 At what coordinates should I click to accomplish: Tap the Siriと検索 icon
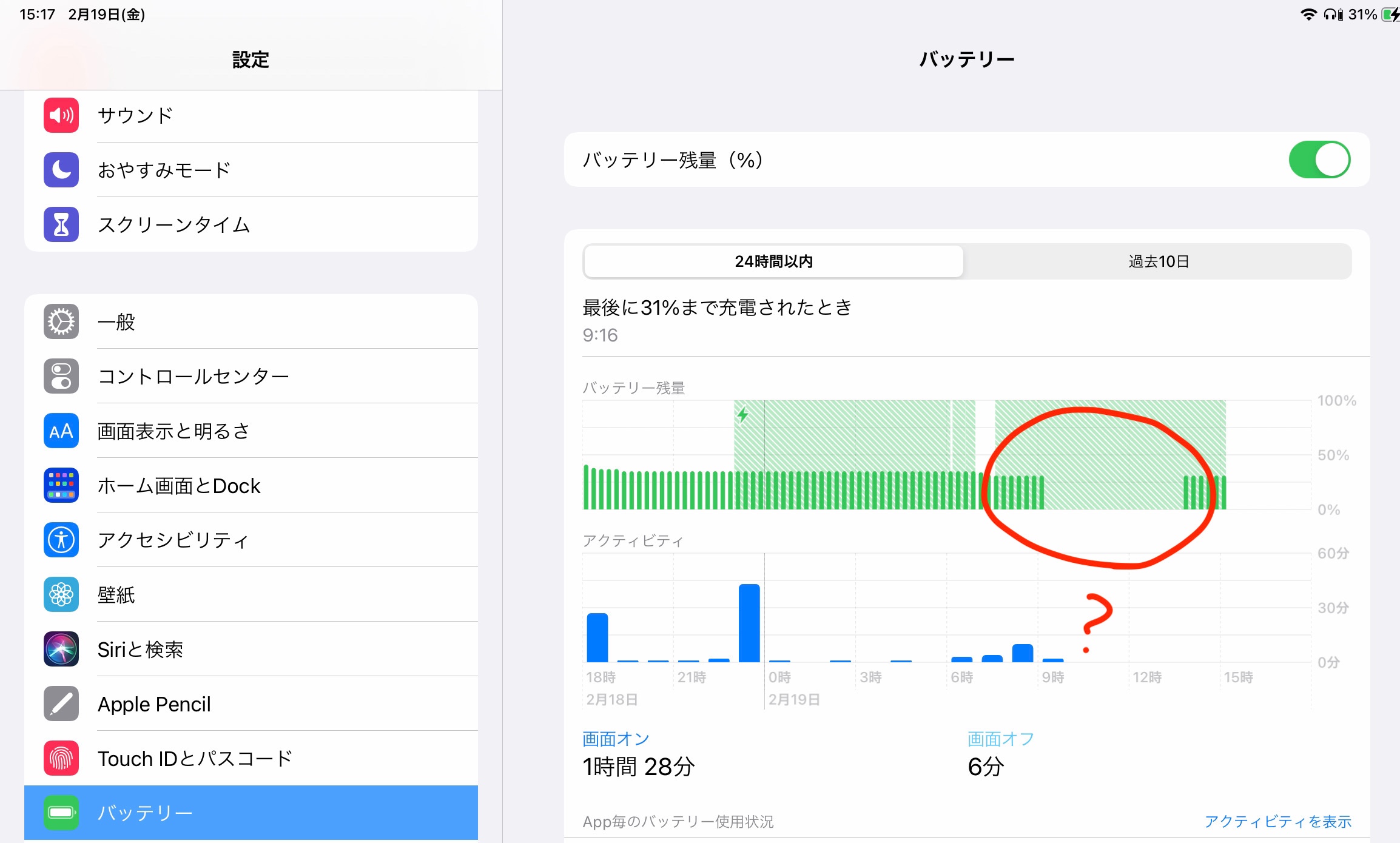pos(61,649)
